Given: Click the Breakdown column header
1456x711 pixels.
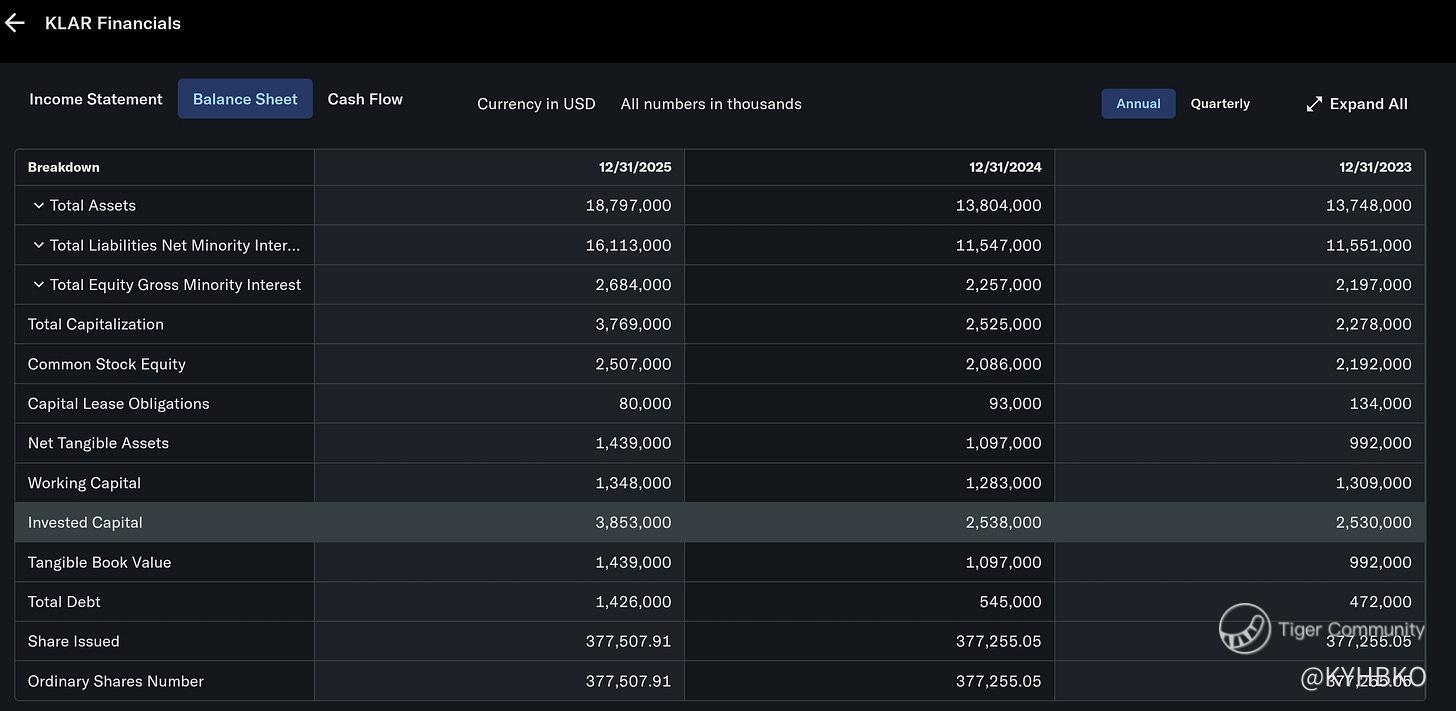Looking at the screenshot, I should 64,167.
